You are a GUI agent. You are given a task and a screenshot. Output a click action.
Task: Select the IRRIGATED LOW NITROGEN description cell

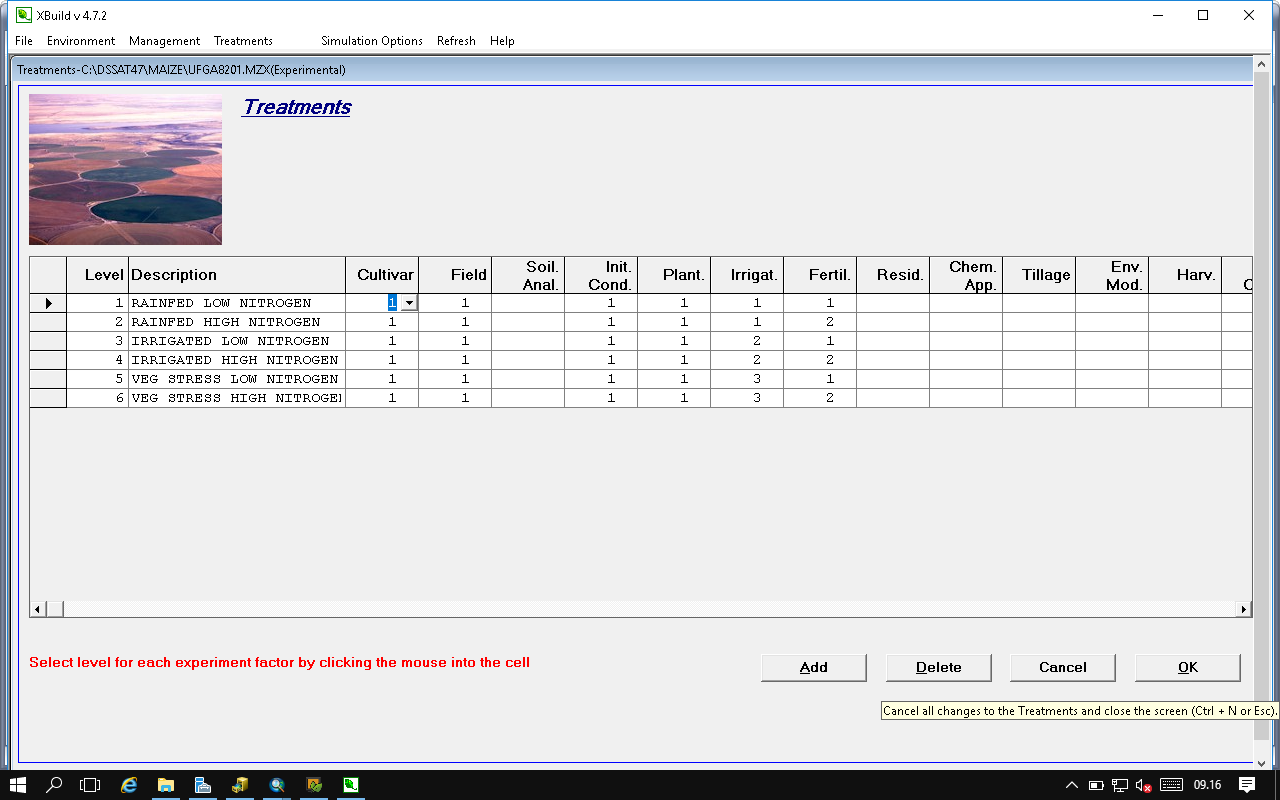[236, 341]
